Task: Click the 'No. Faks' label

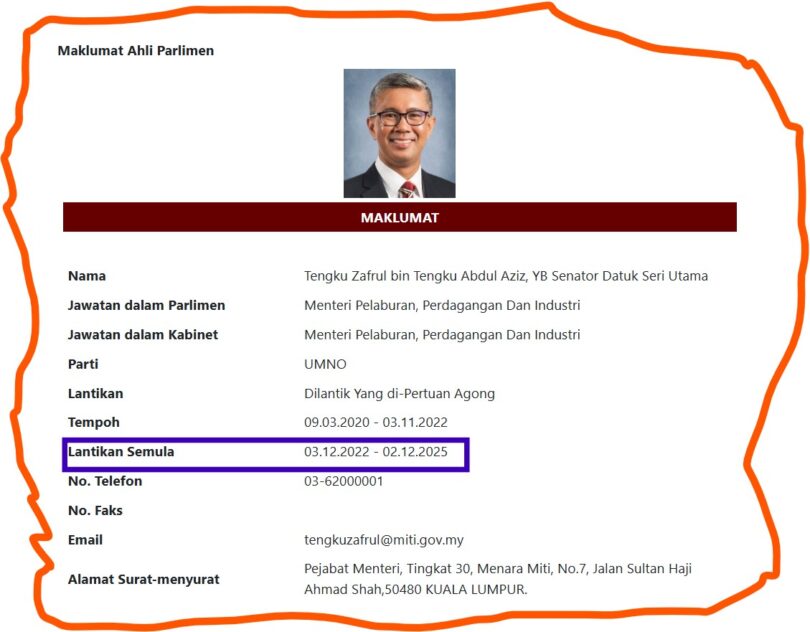Action: [95, 510]
